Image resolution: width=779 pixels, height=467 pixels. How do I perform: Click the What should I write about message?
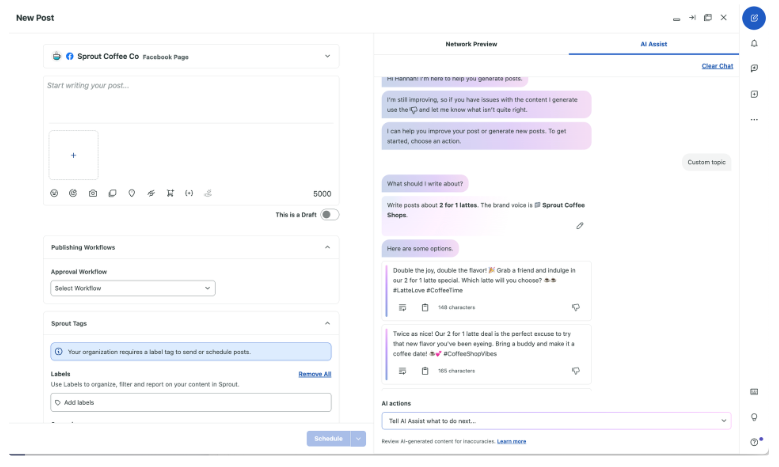pos(425,183)
